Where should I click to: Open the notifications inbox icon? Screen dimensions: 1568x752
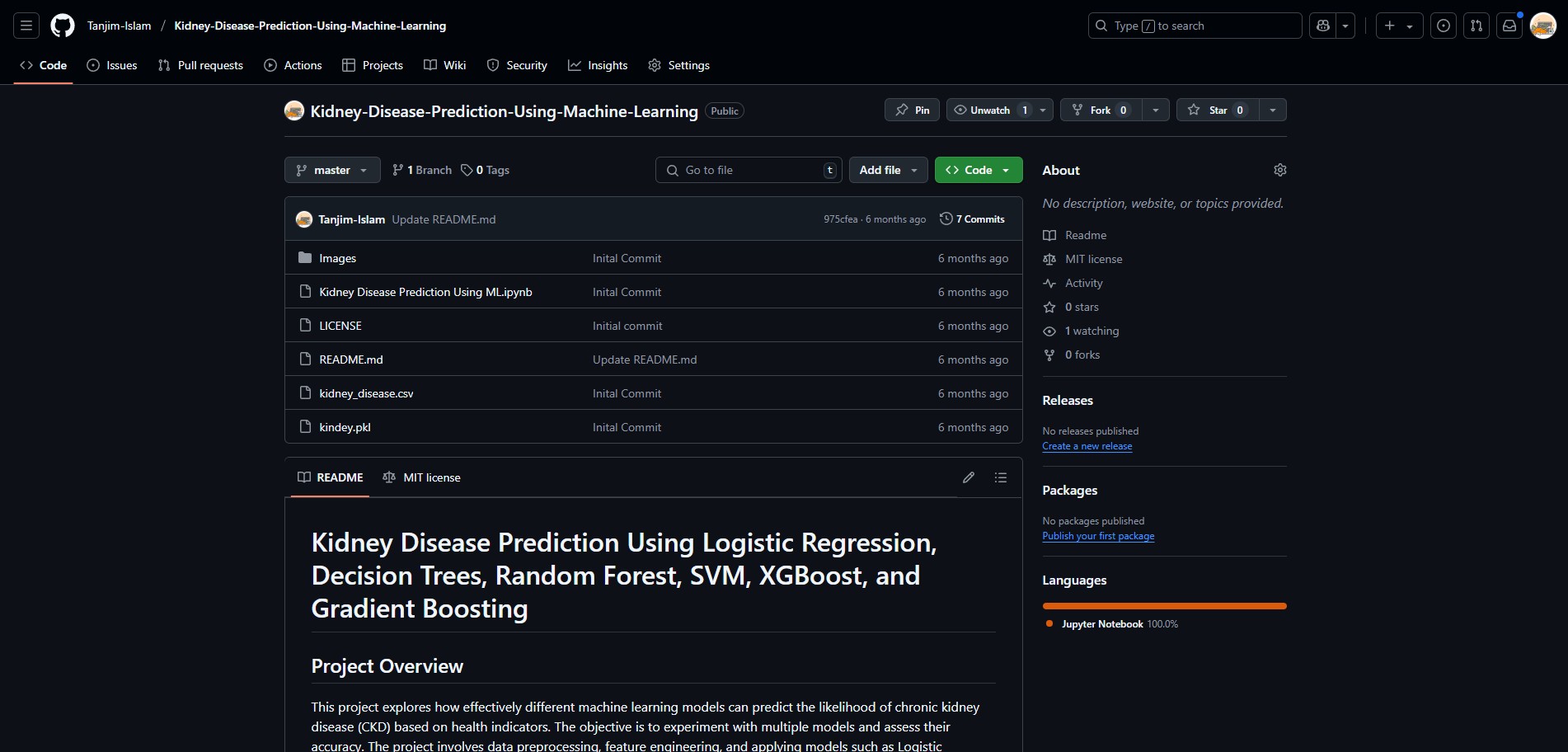click(1509, 26)
